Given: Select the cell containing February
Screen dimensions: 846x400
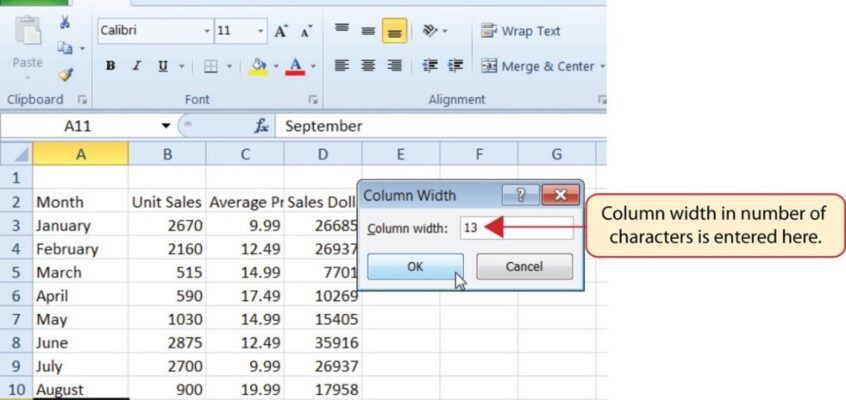Looking at the screenshot, I should [x=80, y=249].
